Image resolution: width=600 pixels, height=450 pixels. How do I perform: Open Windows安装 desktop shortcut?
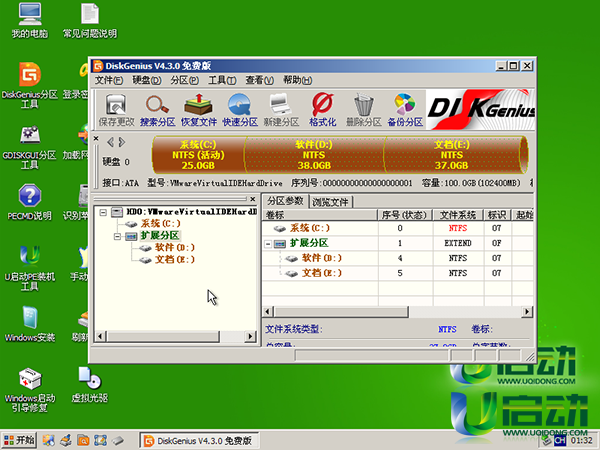pyautogui.click(x=30, y=324)
